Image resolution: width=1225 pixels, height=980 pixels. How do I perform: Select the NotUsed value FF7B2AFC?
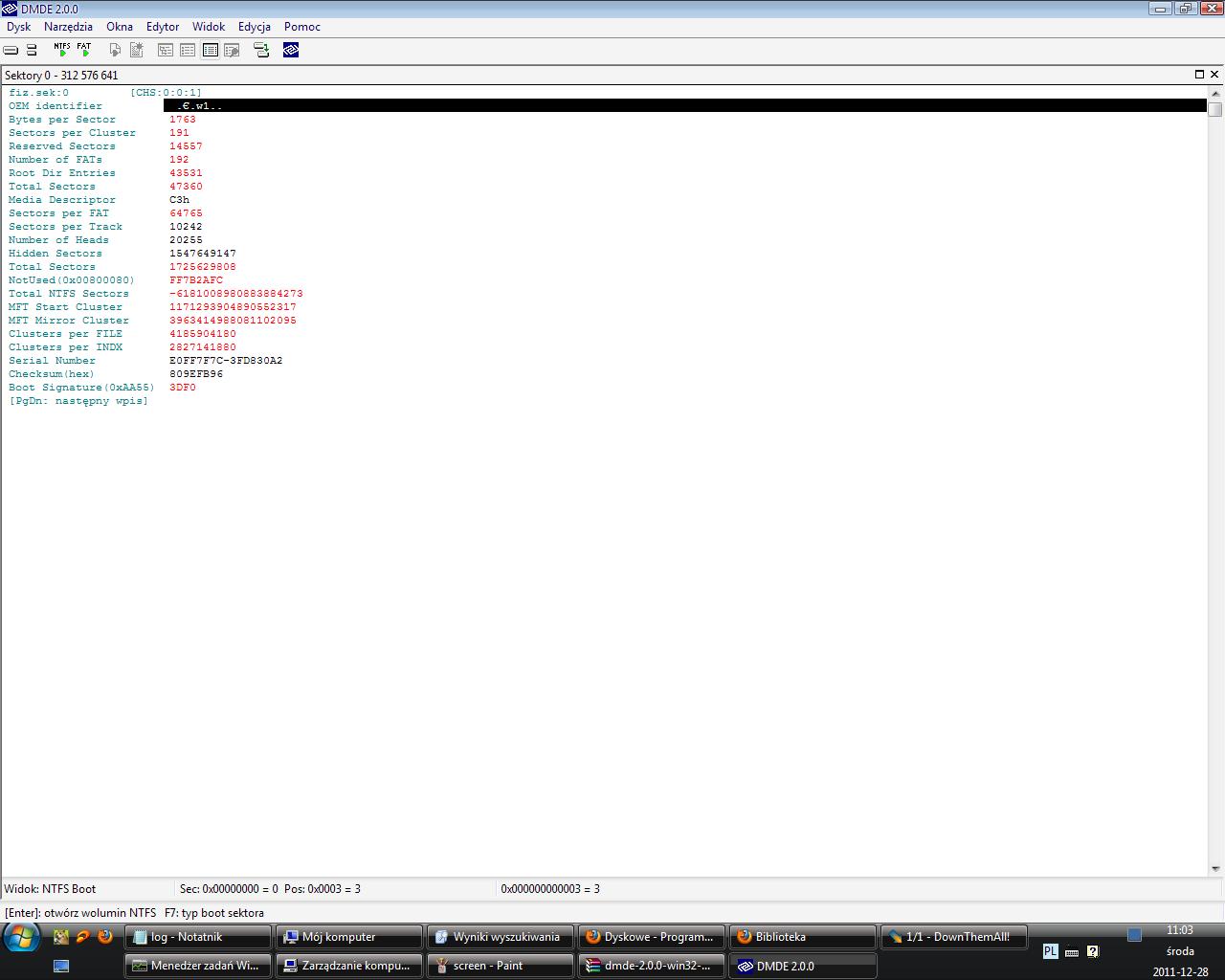(196, 280)
